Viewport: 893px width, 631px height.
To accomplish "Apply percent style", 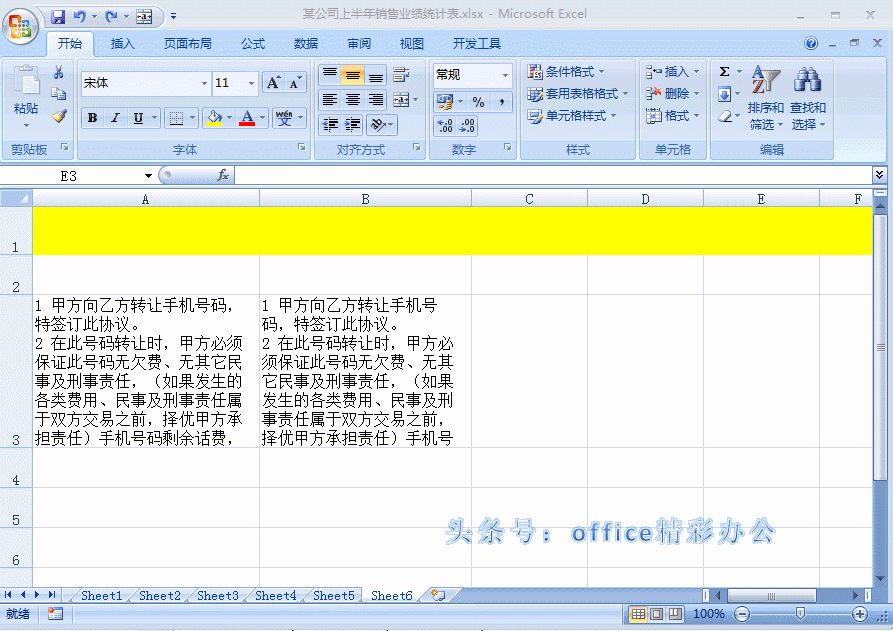I will coord(478,102).
